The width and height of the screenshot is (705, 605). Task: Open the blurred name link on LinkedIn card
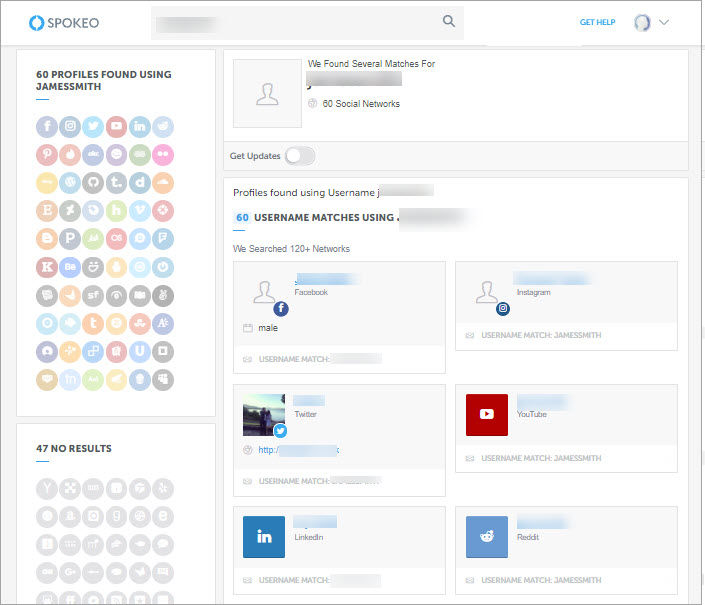[x=315, y=522]
